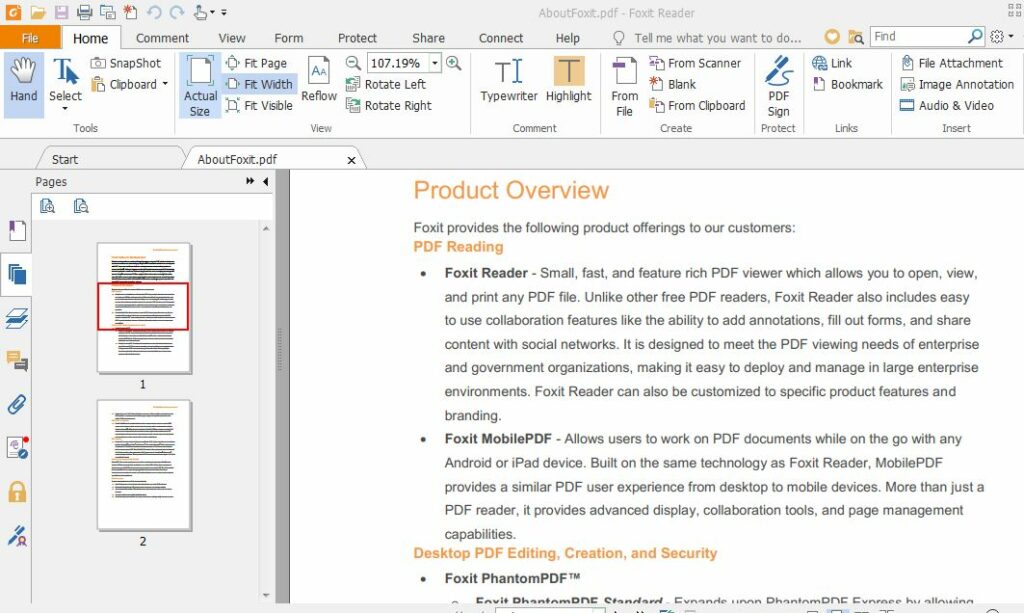Screen dimensions: 1024x613
Task: Open the Bookmarks side panel
Action: [x=17, y=230]
